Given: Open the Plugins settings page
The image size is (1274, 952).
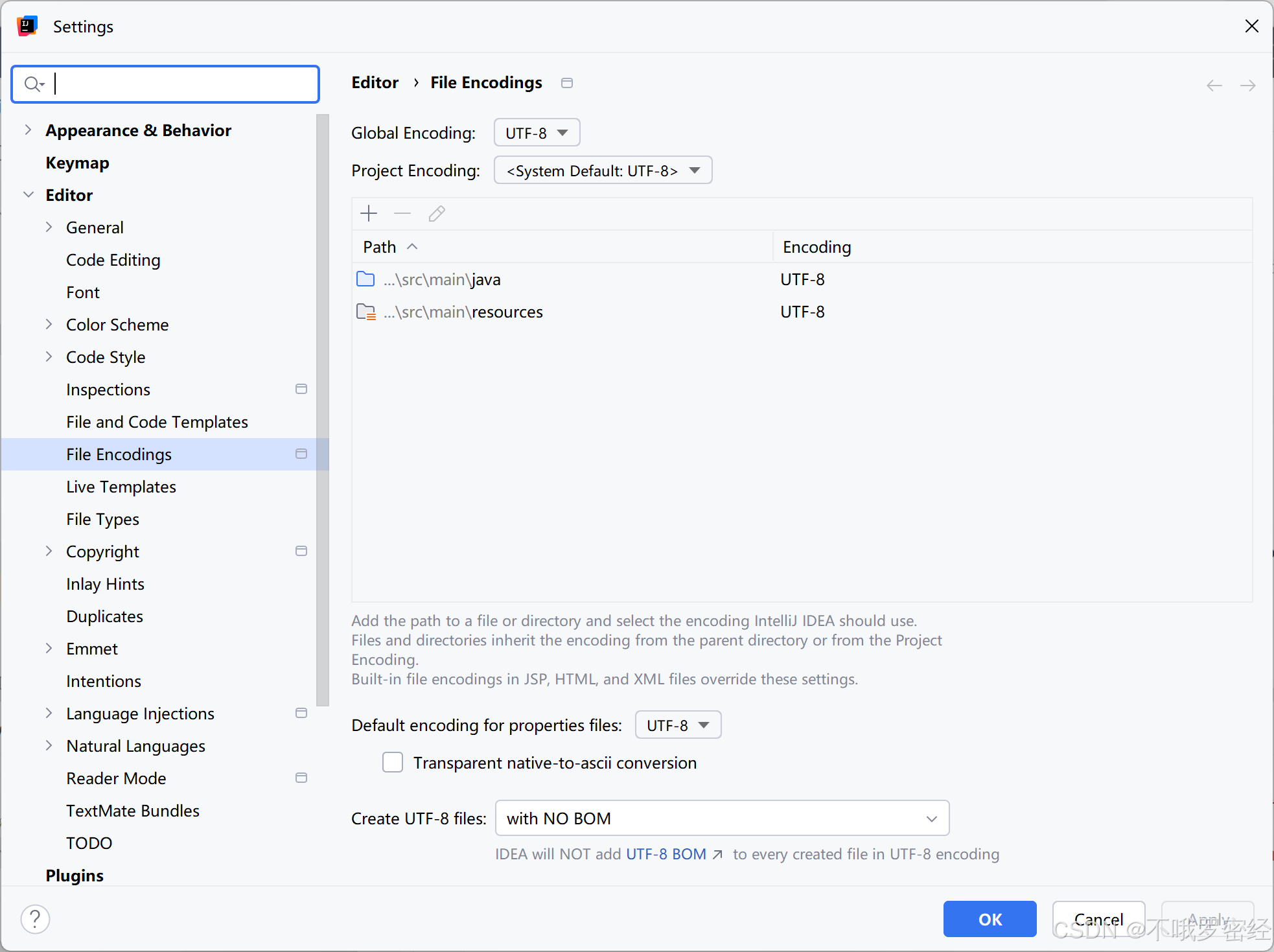Looking at the screenshot, I should [75, 876].
